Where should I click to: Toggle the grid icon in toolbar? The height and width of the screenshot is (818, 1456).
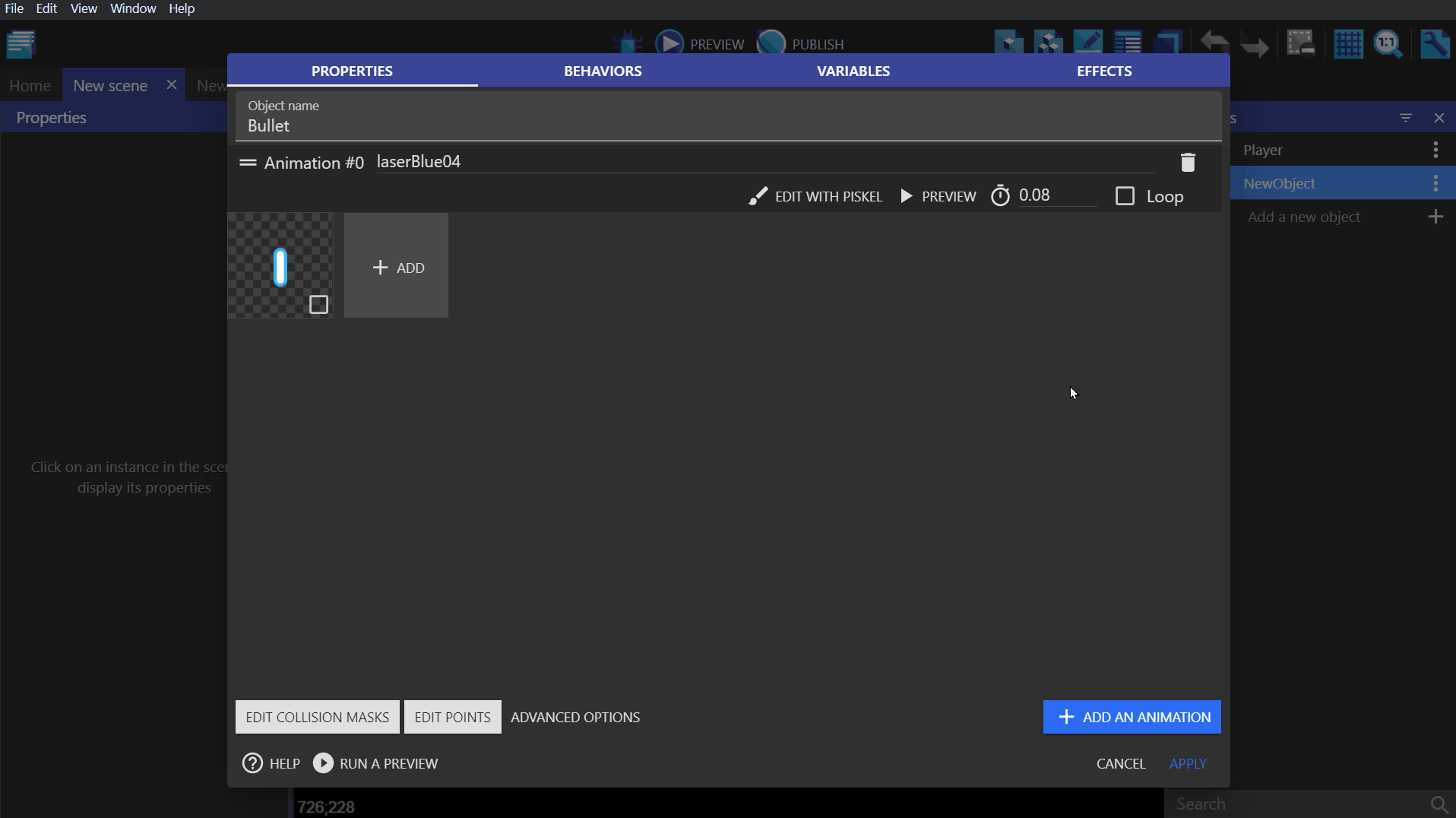pyautogui.click(x=1348, y=43)
